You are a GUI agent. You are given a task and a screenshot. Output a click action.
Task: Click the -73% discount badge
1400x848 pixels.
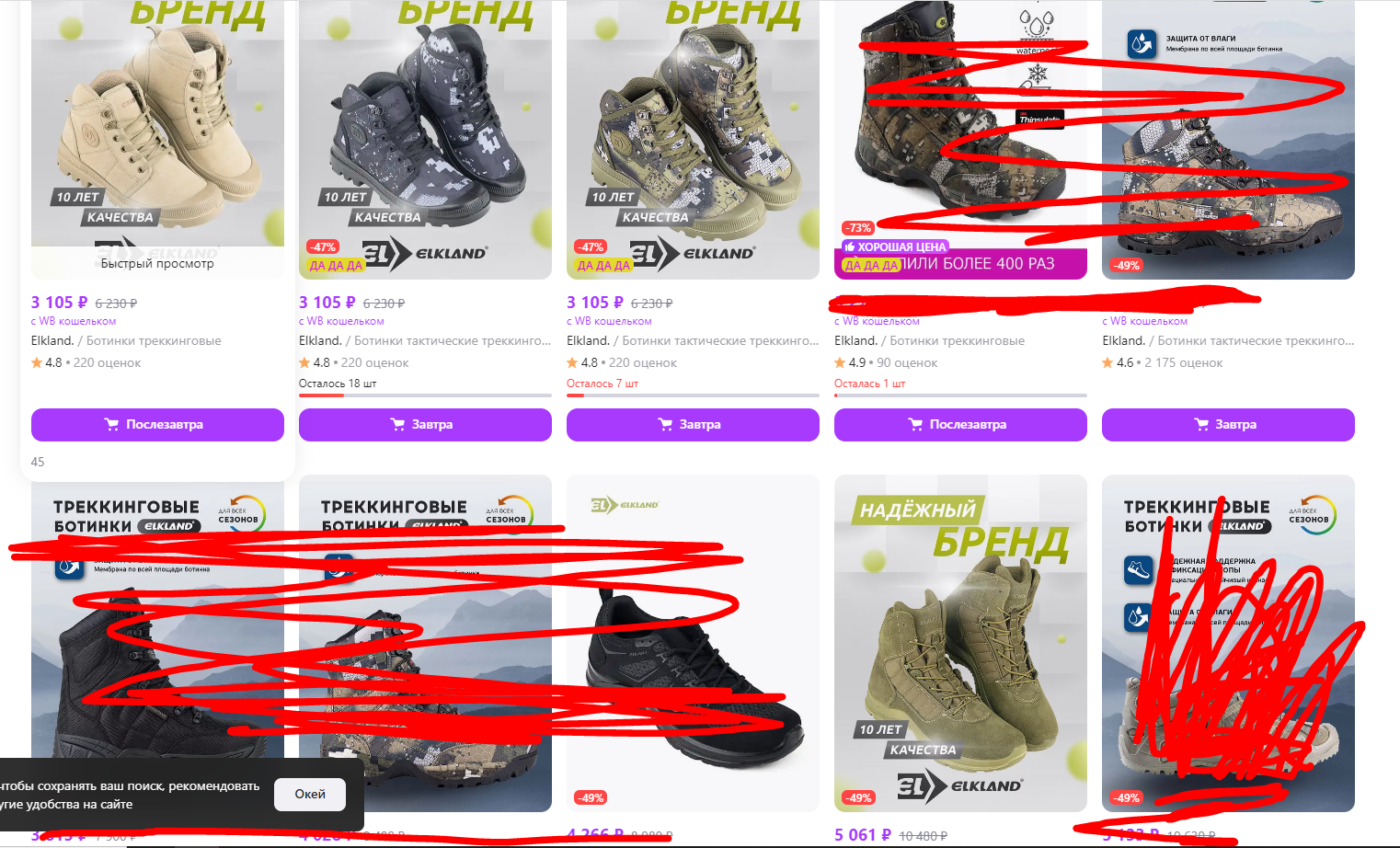pyautogui.click(x=858, y=227)
